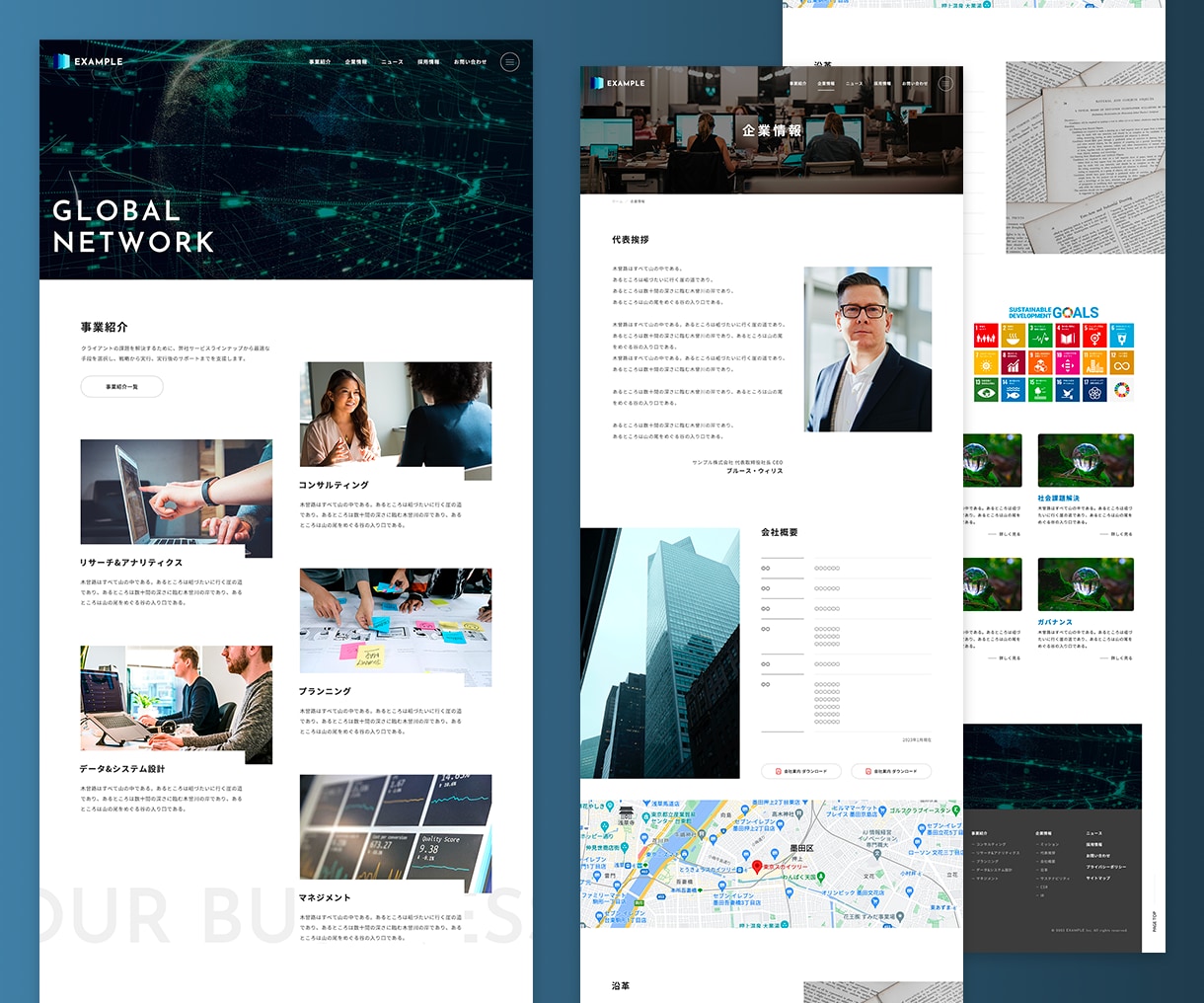Click the 事業紹介一覧 button
Viewport: 1204px width, 1003px height.
[x=121, y=387]
